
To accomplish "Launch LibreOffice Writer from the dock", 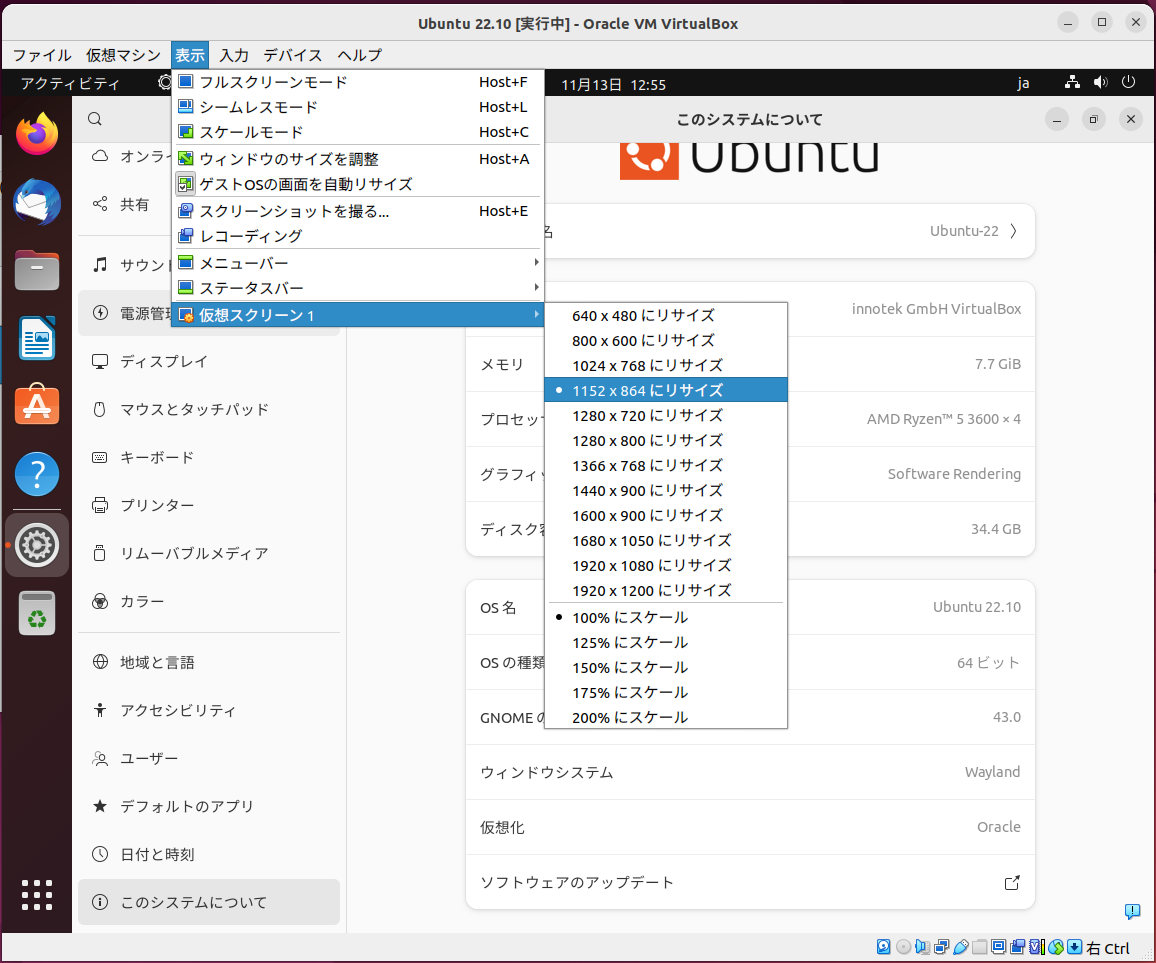I will (x=37, y=338).
